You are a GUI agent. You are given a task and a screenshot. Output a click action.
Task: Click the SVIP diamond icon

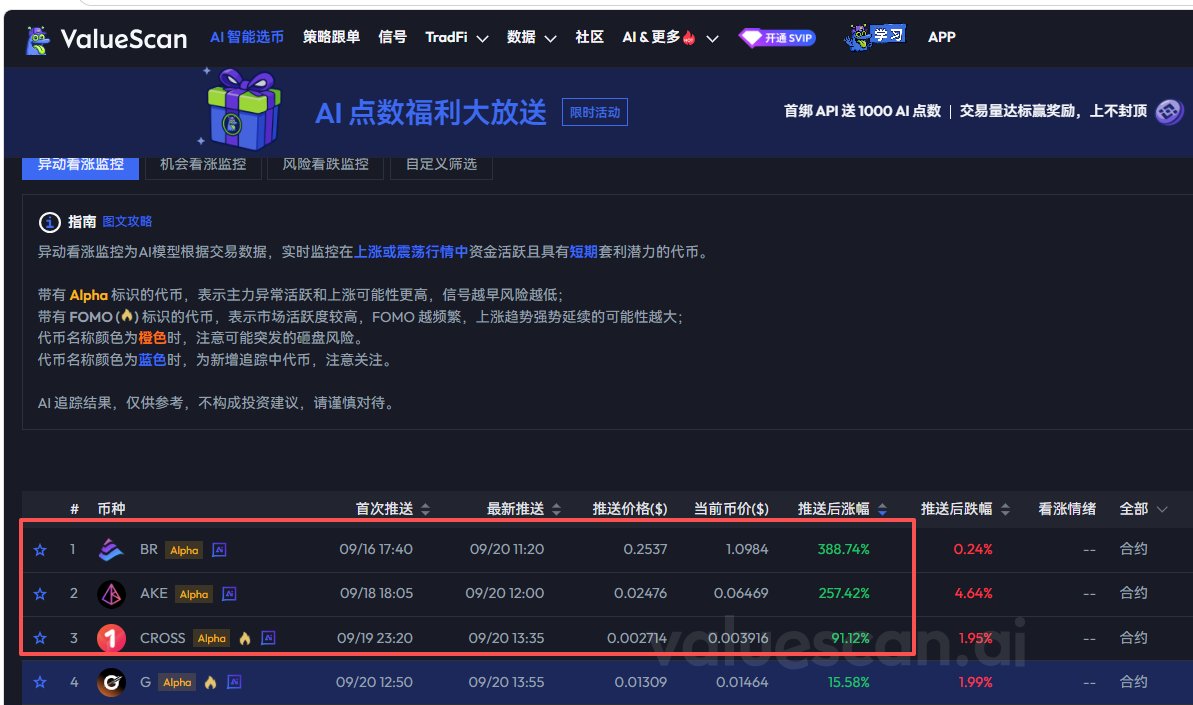point(751,37)
